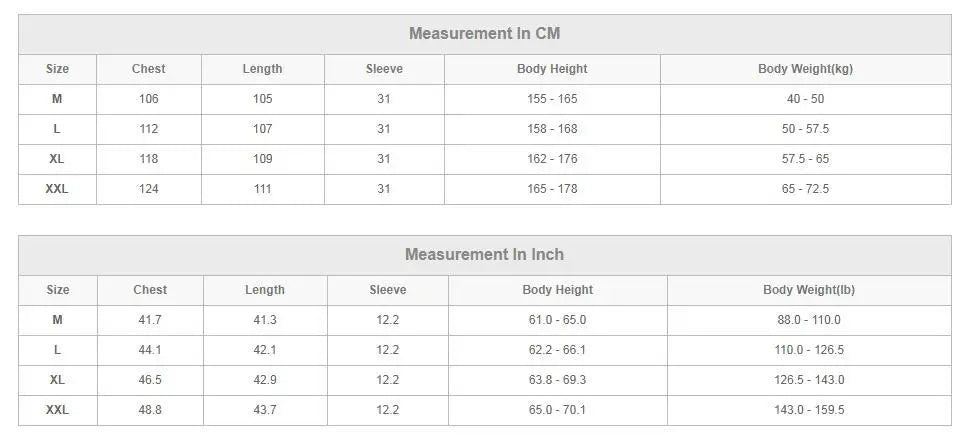
Task: Select the length value 111 cell
Action: (x=262, y=189)
